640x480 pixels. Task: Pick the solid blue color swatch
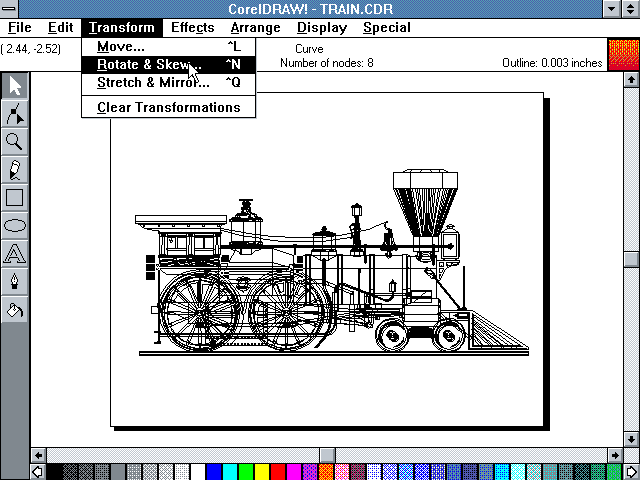(214, 472)
